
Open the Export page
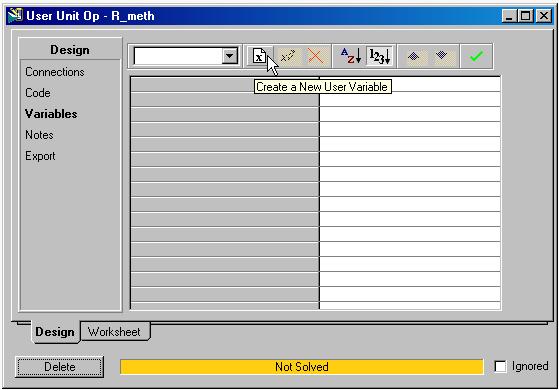(x=40, y=156)
